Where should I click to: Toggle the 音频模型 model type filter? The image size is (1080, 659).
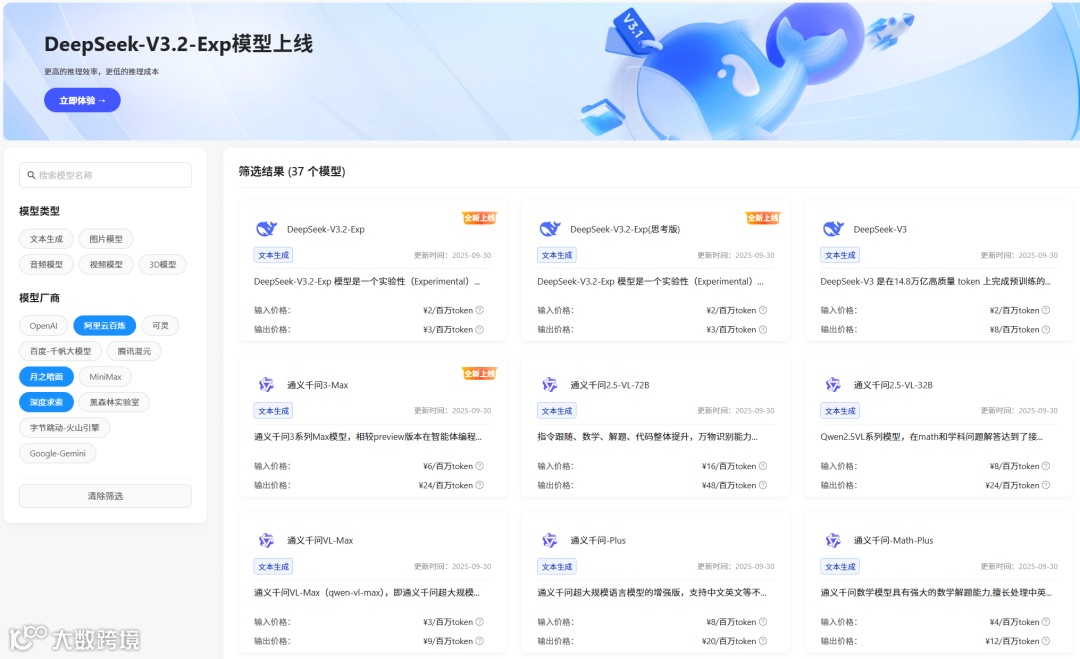pos(46,264)
